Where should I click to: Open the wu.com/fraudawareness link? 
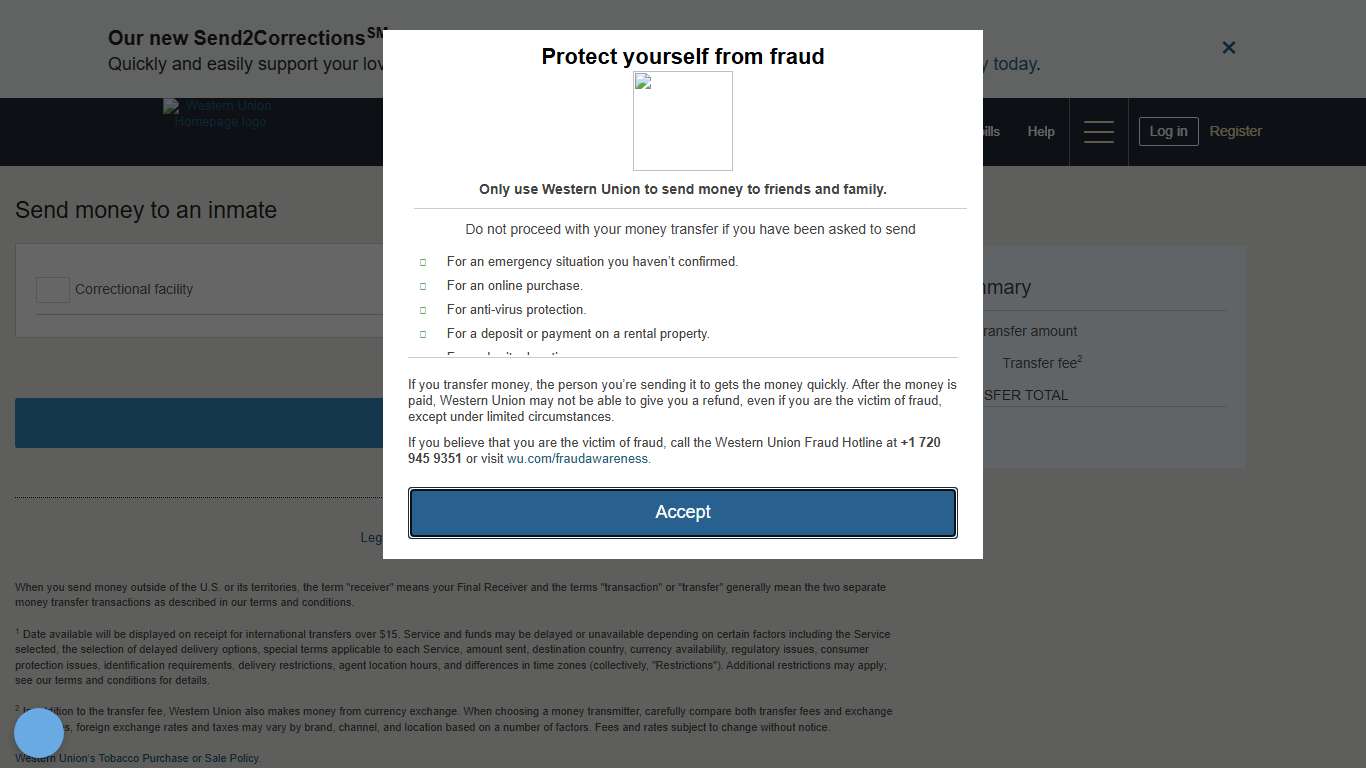coord(578,459)
